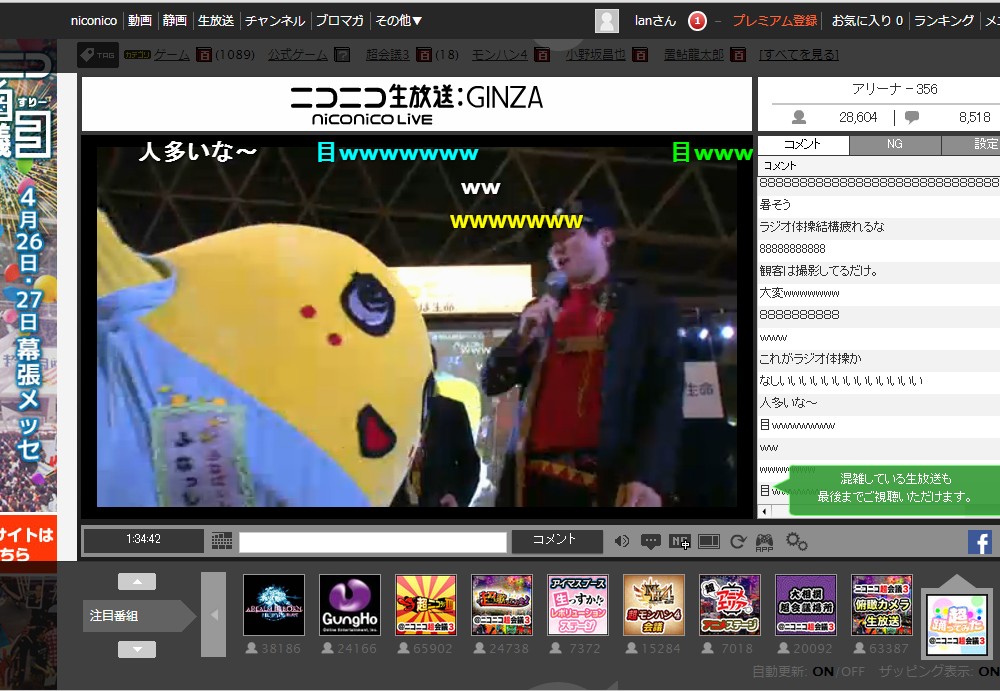Image resolution: width=1000 pixels, height=691 pixels.
Task: Click the left carousel arrow for thumbnails
Action: [x=214, y=614]
